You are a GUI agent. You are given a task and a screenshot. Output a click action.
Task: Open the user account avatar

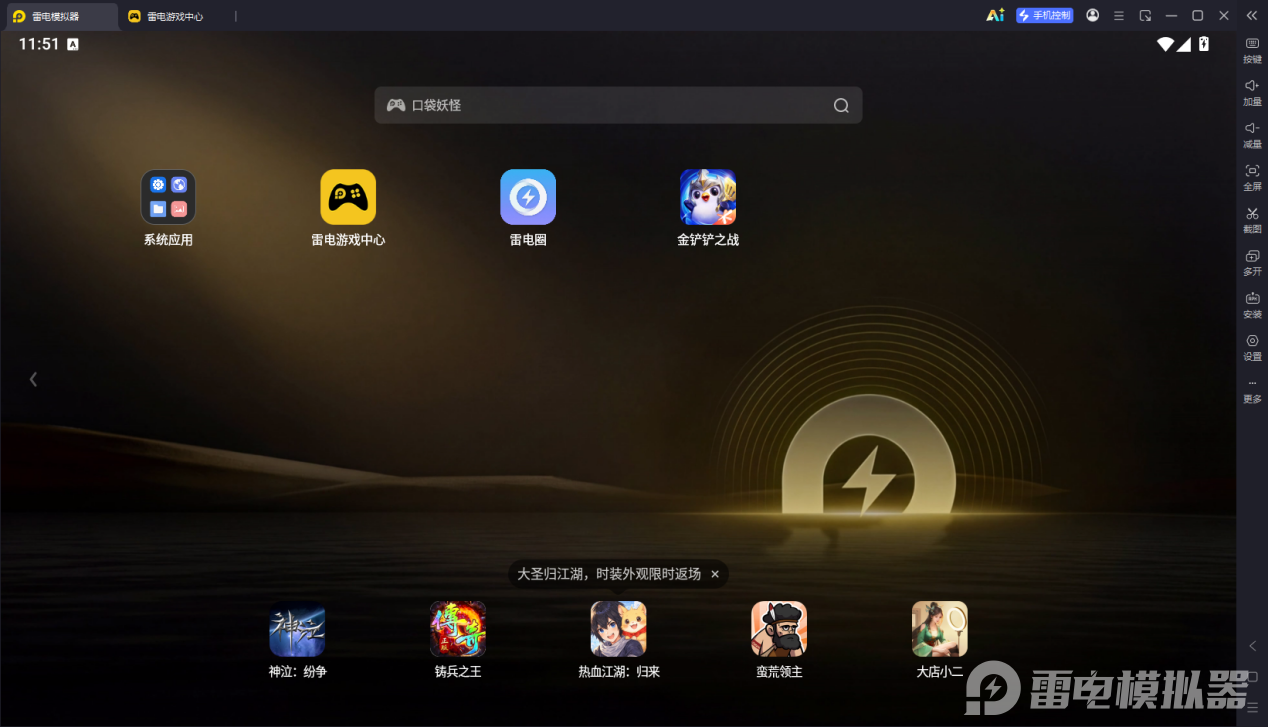pyautogui.click(x=1092, y=15)
